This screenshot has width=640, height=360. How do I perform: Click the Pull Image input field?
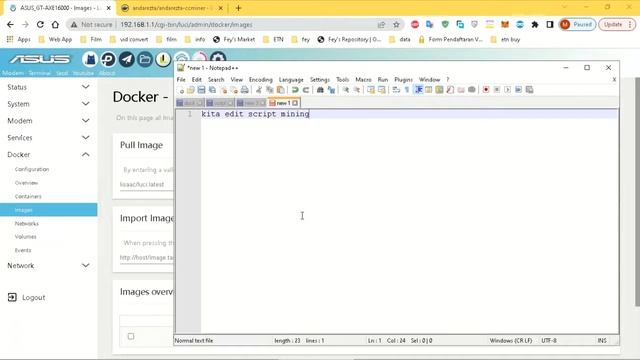(147, 184)
